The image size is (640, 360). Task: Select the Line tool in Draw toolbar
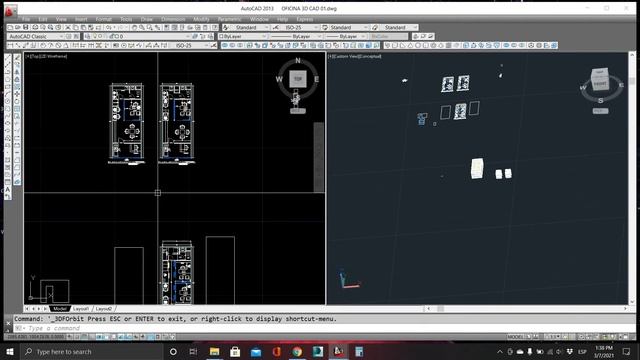pyautogui.click(x=8, y=58)
